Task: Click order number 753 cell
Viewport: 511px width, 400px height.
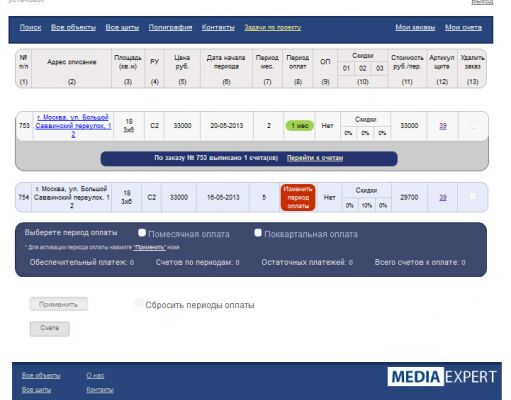Action: click(x=24, y=126)
